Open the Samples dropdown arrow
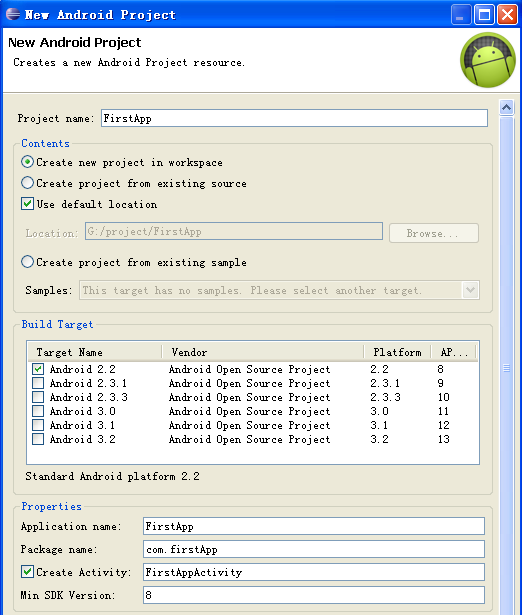Image resolution: width=522 pixels, height=615 pixels. (471, 290)
